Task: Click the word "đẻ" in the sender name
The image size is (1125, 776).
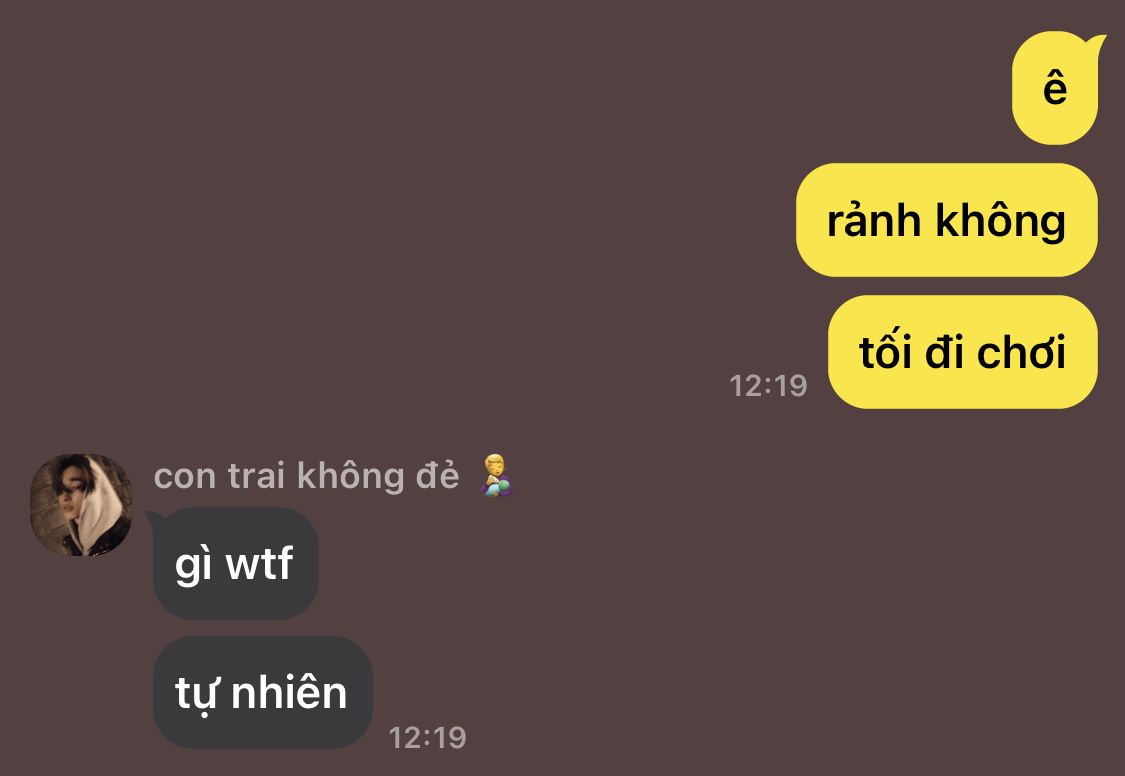Action: tap(438, 475)
